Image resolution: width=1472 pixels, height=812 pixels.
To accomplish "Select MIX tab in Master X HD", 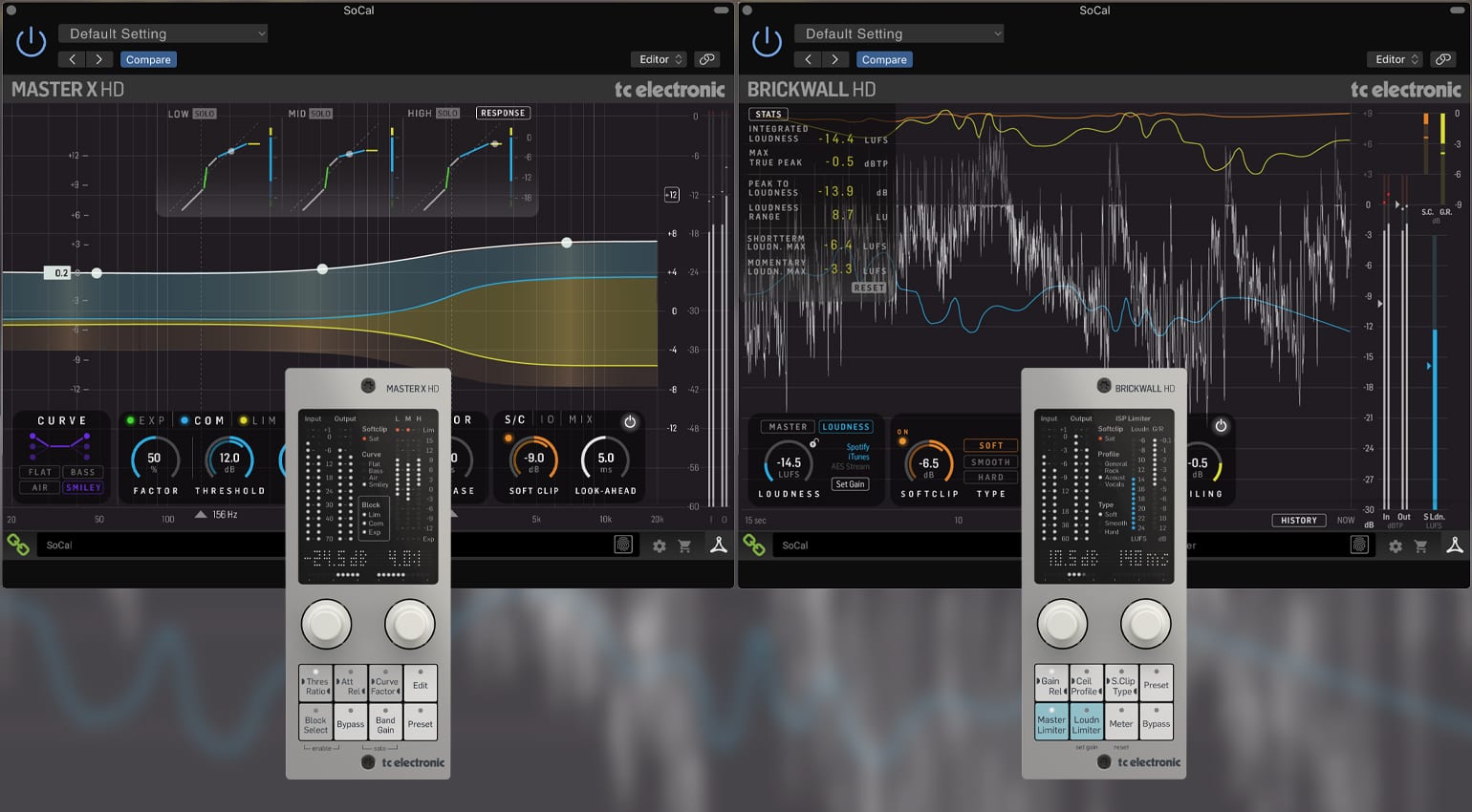I will [581, 419].
